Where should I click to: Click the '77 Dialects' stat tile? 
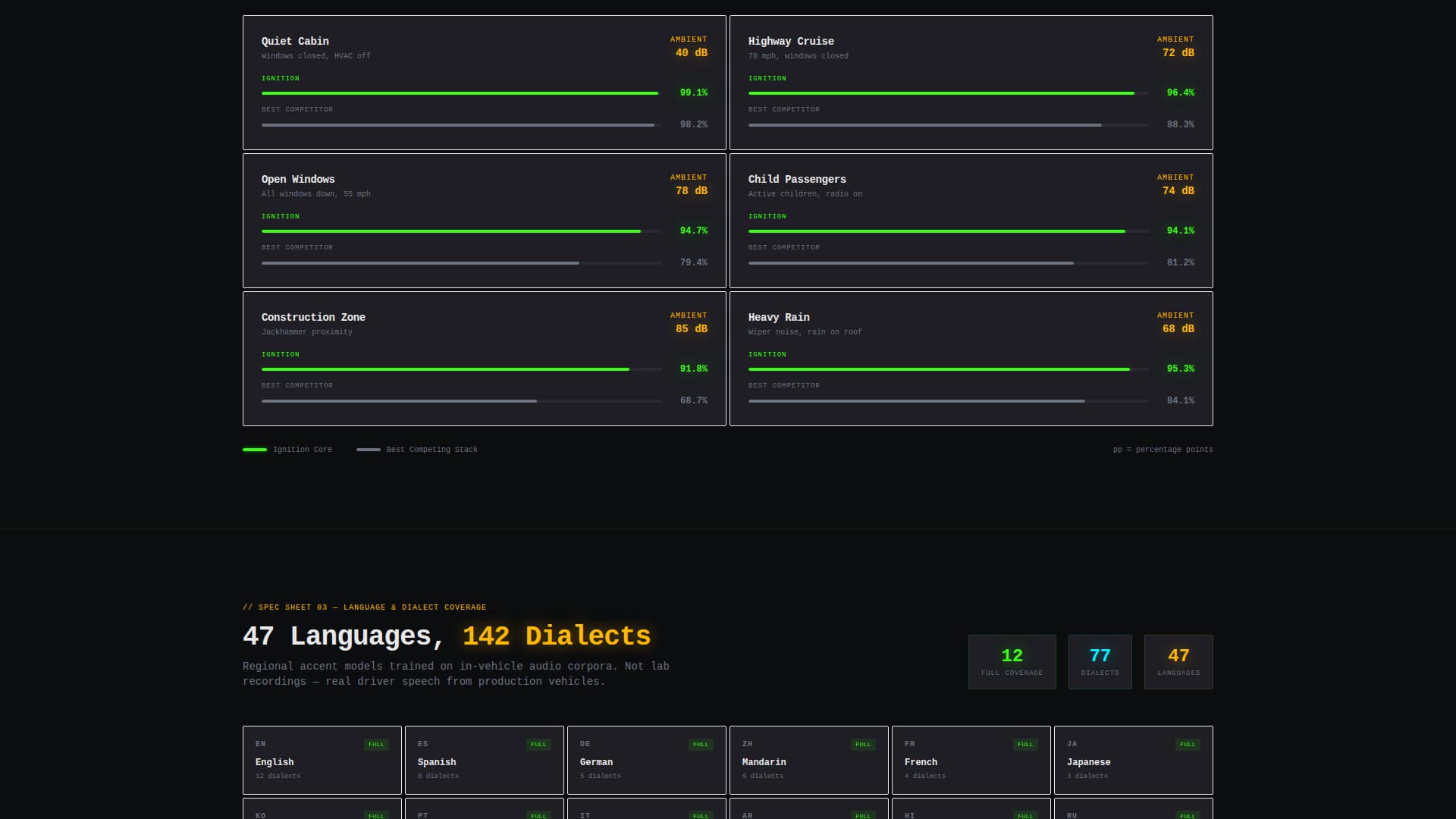[x=1100, y=662]
